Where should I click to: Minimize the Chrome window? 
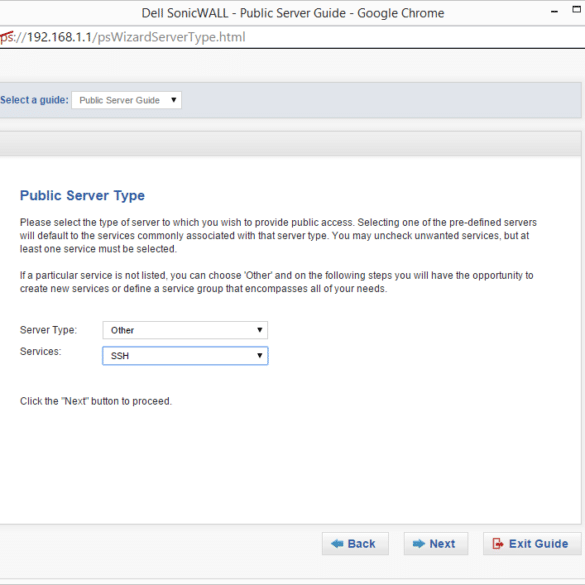554,12
